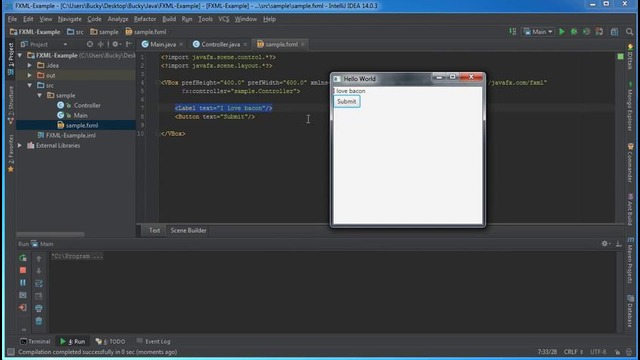
Task: Stop the running process with the red square
Action: click(23, 270)
